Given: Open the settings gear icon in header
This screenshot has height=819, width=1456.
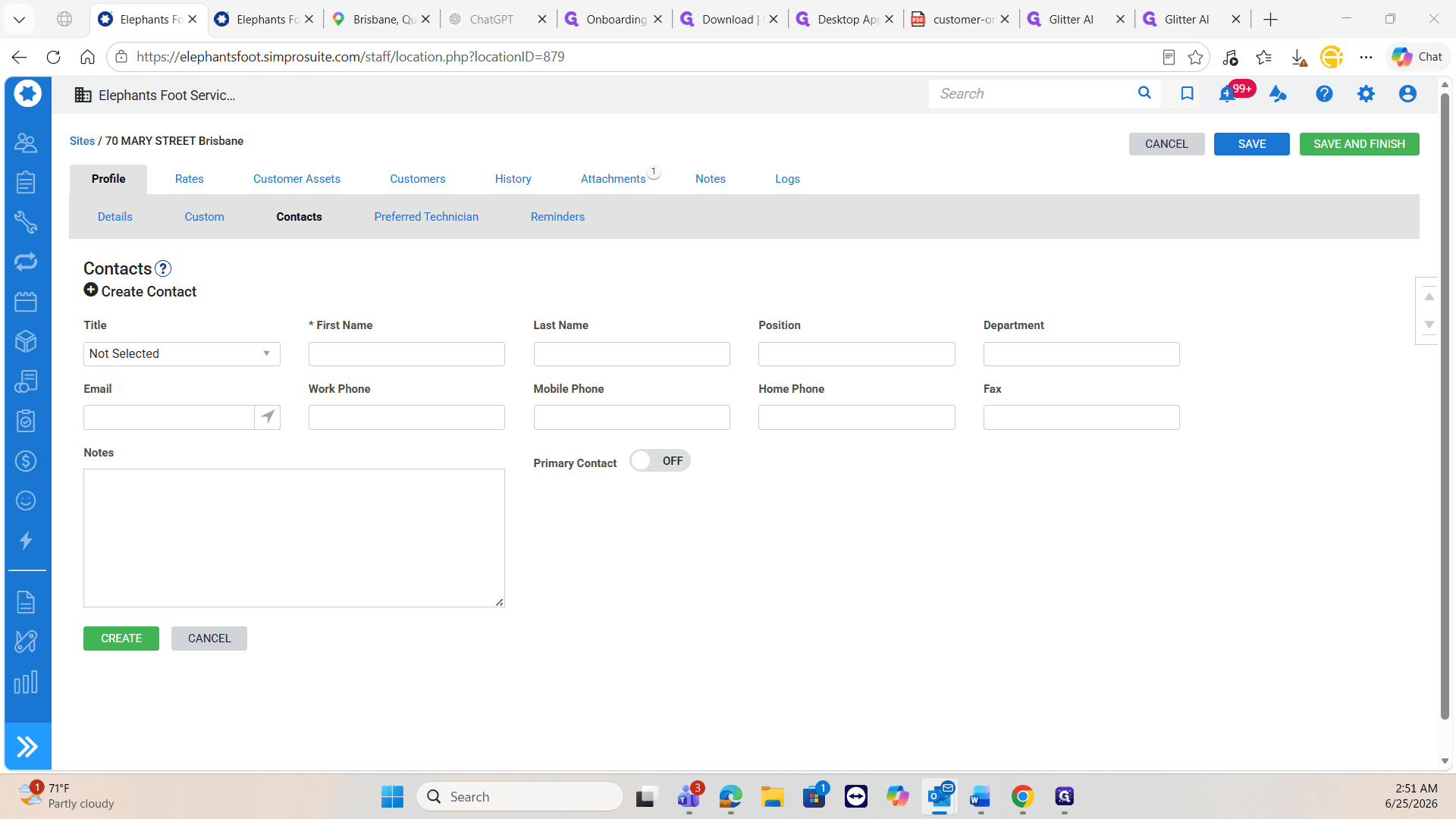Looking at the screenshot, I should pyautogui.click(x=1366, y=93).
